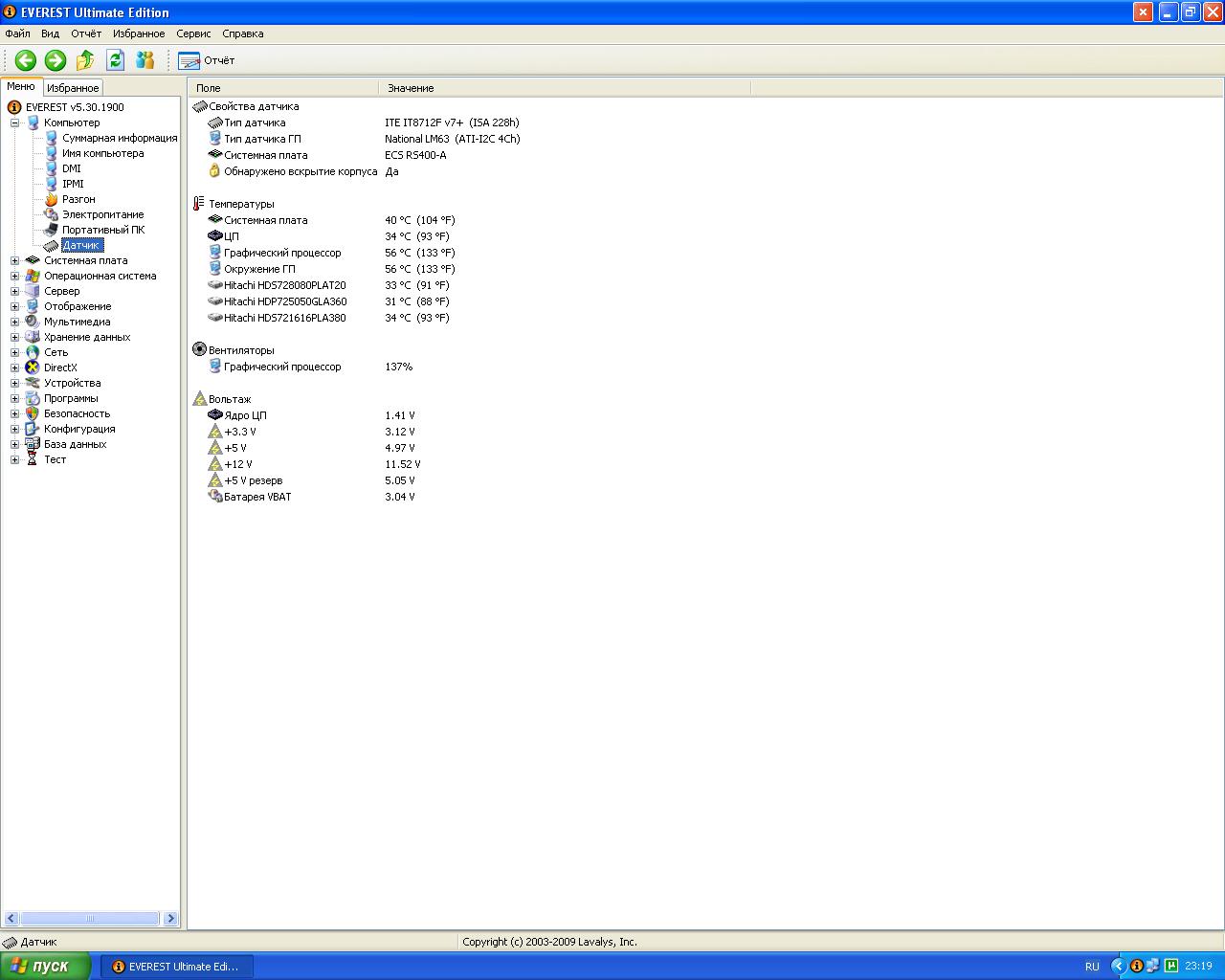
Task: Click the green Back arrow toolbar icon
Action: (26, 60)
